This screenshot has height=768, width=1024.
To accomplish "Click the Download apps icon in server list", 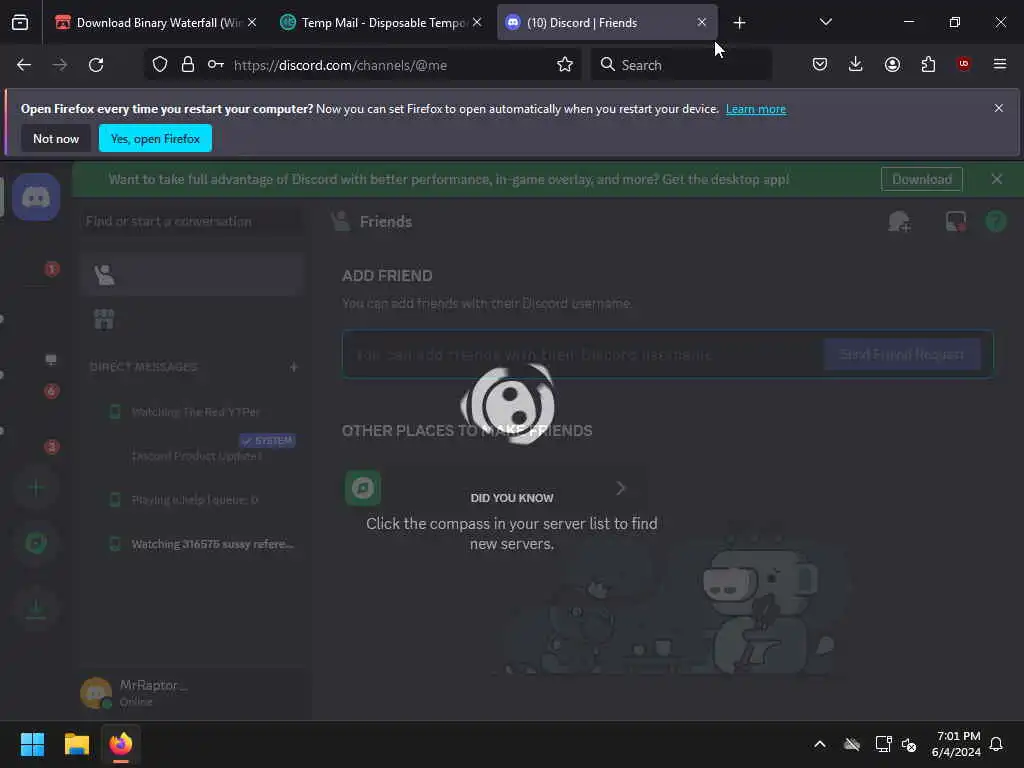I will [36, 608].
